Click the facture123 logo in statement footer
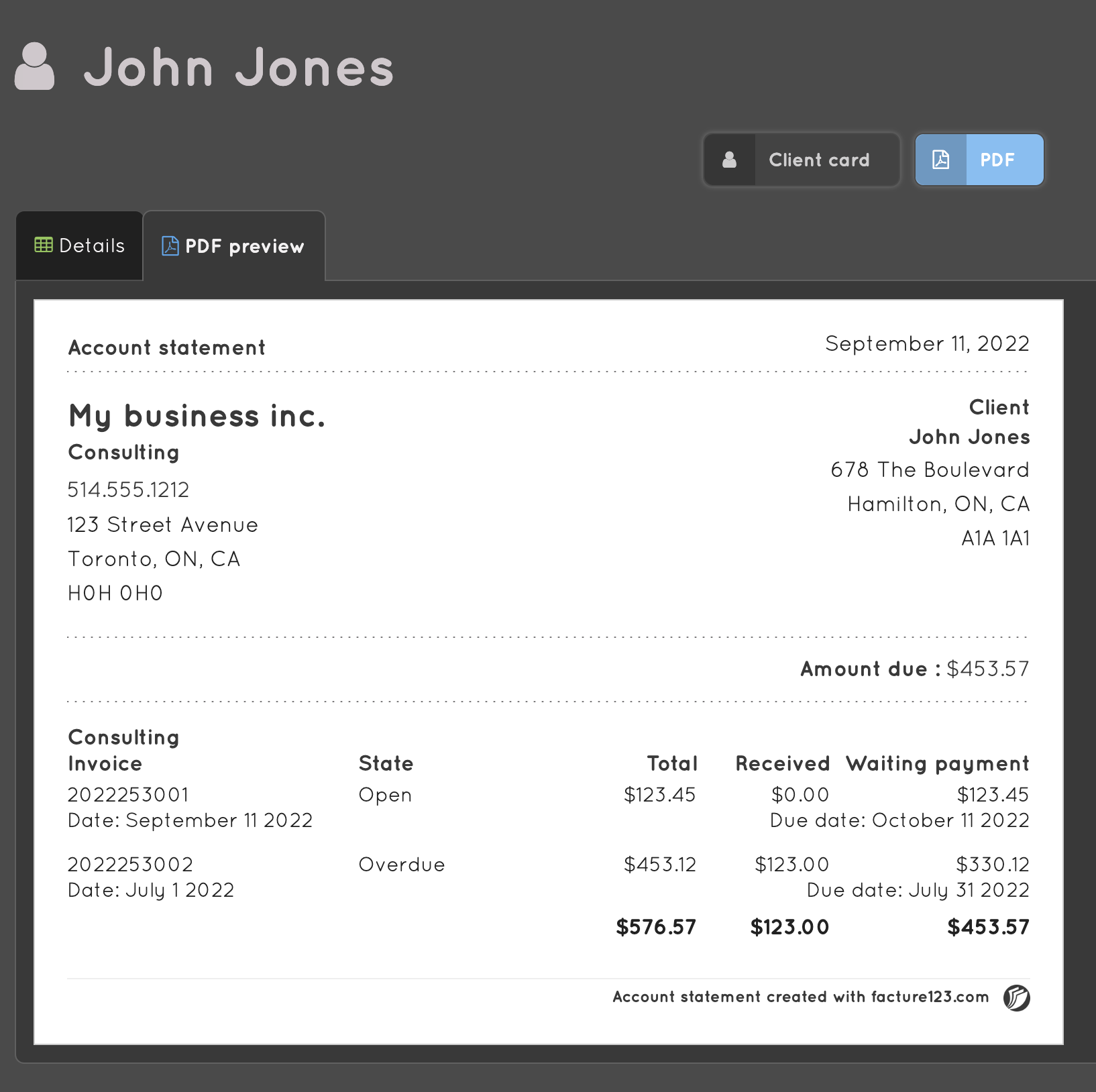The width and height of the screenshot is (1096, 1092). (1016, 997)
